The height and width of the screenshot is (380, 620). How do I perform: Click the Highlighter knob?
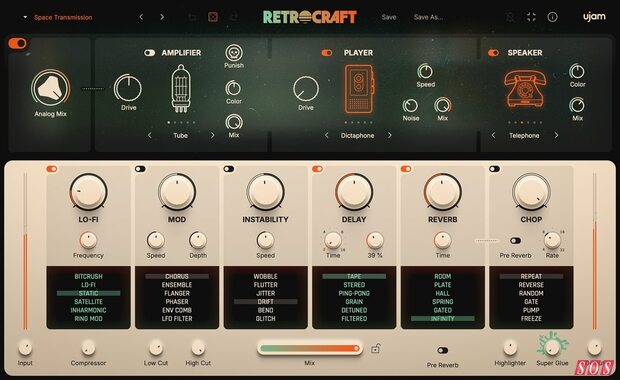coord(510,347)
